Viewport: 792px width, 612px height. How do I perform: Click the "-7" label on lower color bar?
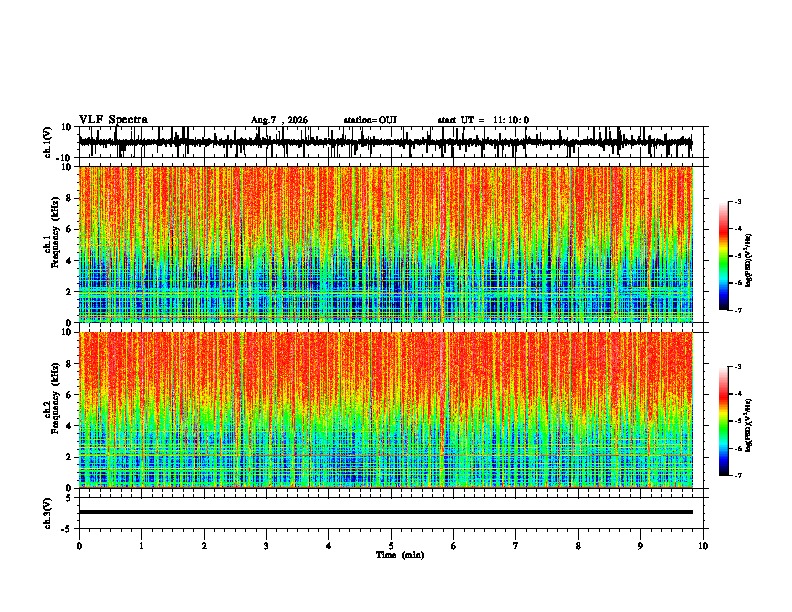pyautogui.click(x=737, y=476)
